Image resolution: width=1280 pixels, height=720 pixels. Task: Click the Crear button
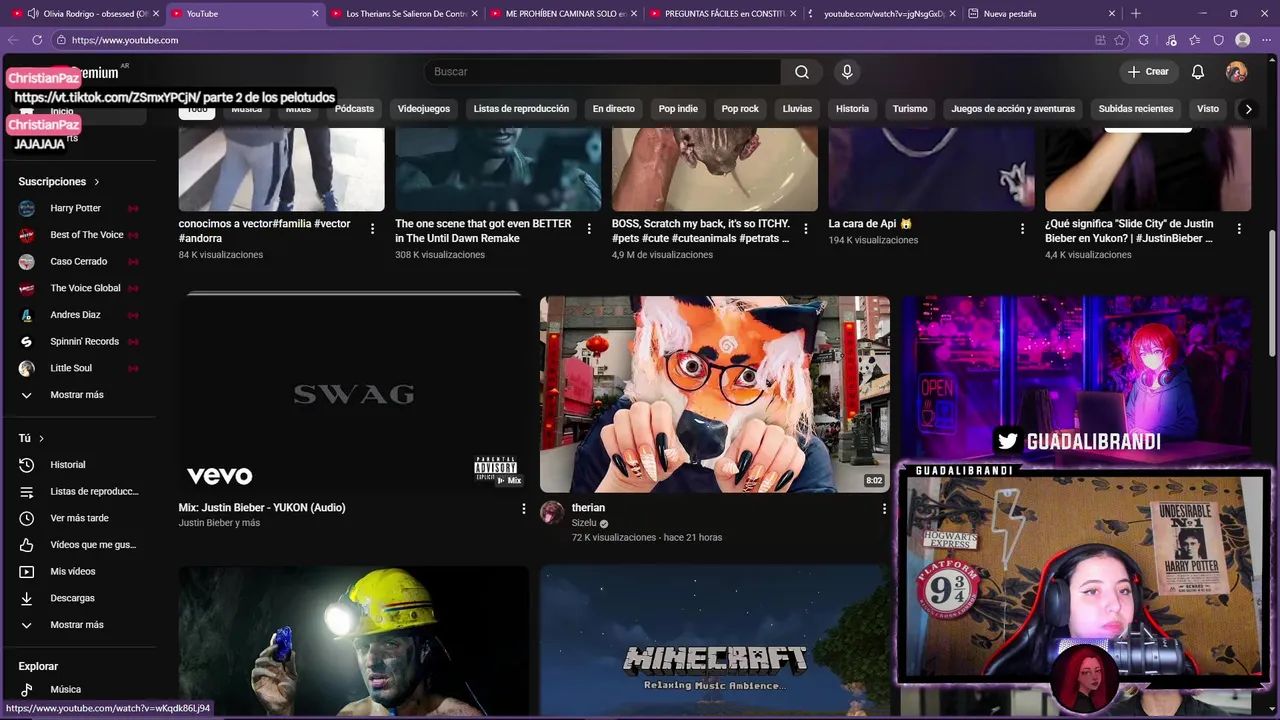[x=1148, y=72]
